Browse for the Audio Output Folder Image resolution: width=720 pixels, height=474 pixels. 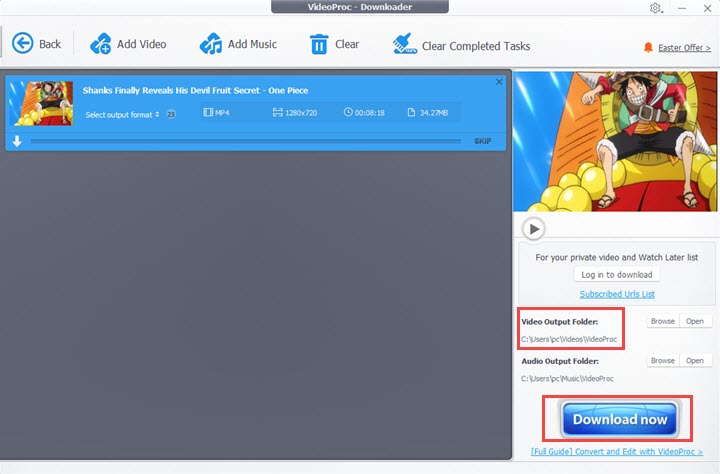(663, 361)
